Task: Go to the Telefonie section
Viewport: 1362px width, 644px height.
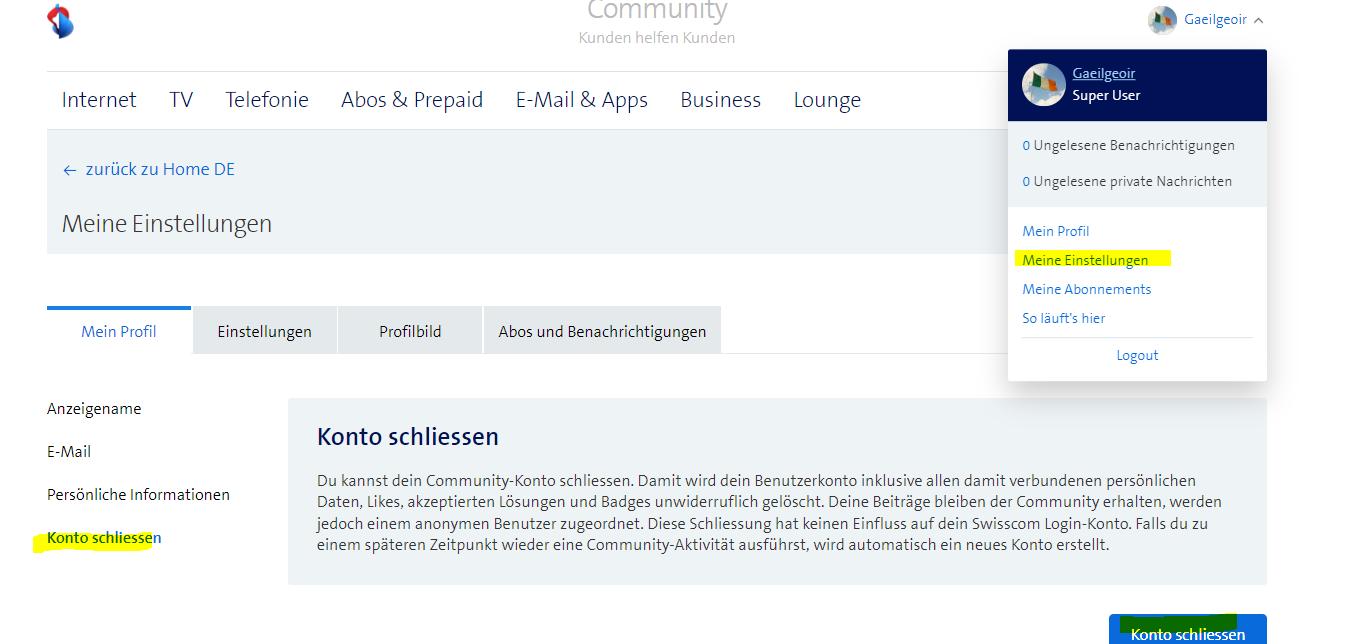Action: [267, 100]
